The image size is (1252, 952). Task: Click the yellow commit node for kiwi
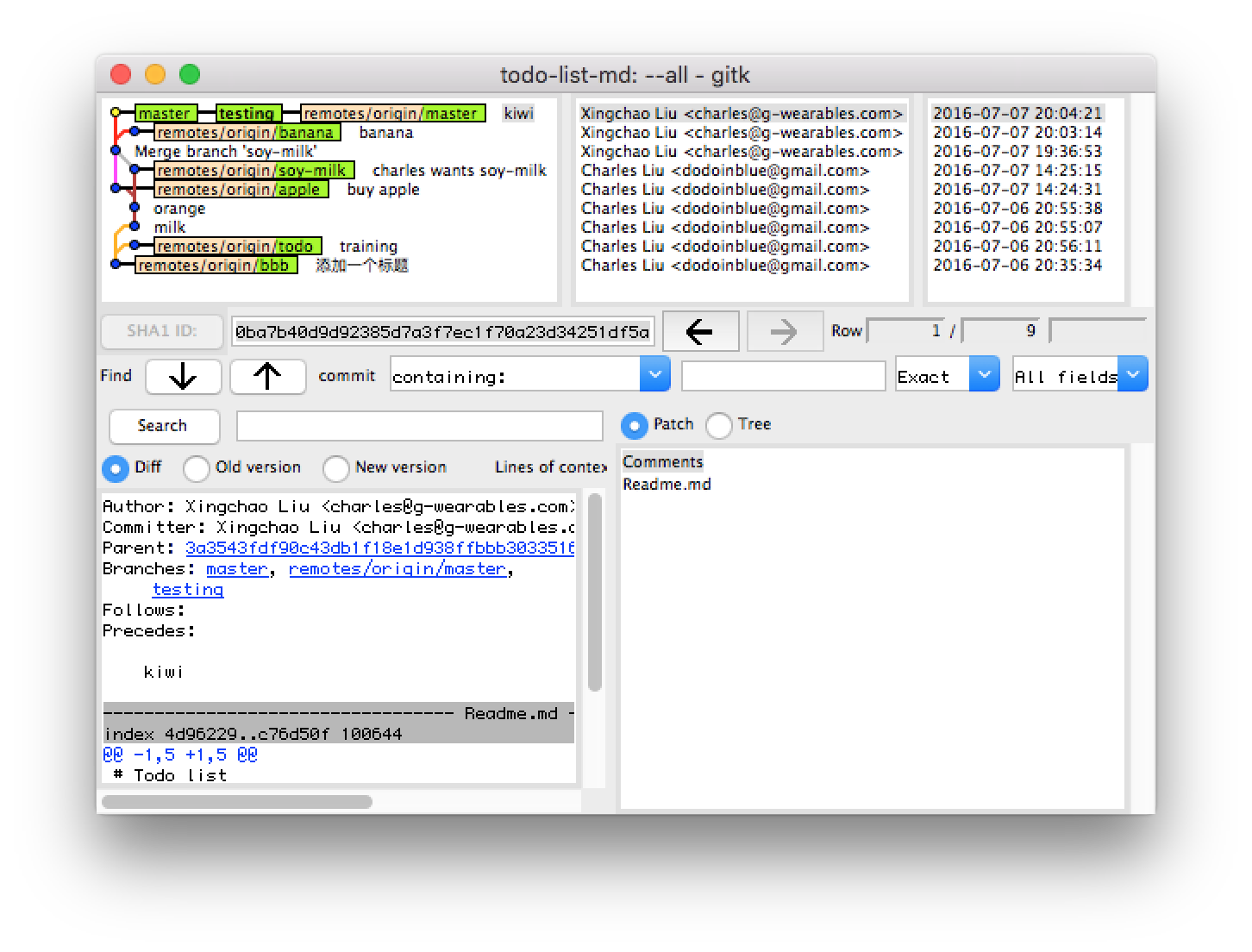click(x=116, y=113)
